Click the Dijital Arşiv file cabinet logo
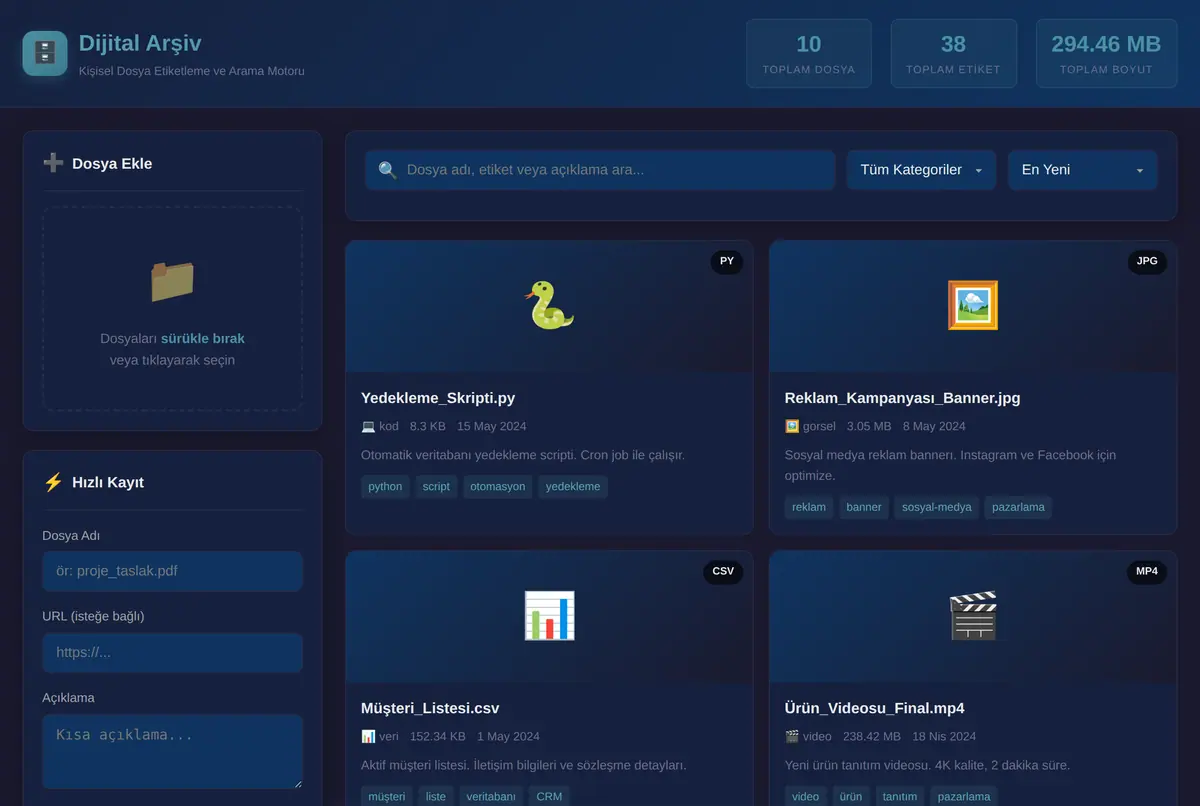Image resolution: width=1200 pixels, height=806 pixels. (45, 53)
